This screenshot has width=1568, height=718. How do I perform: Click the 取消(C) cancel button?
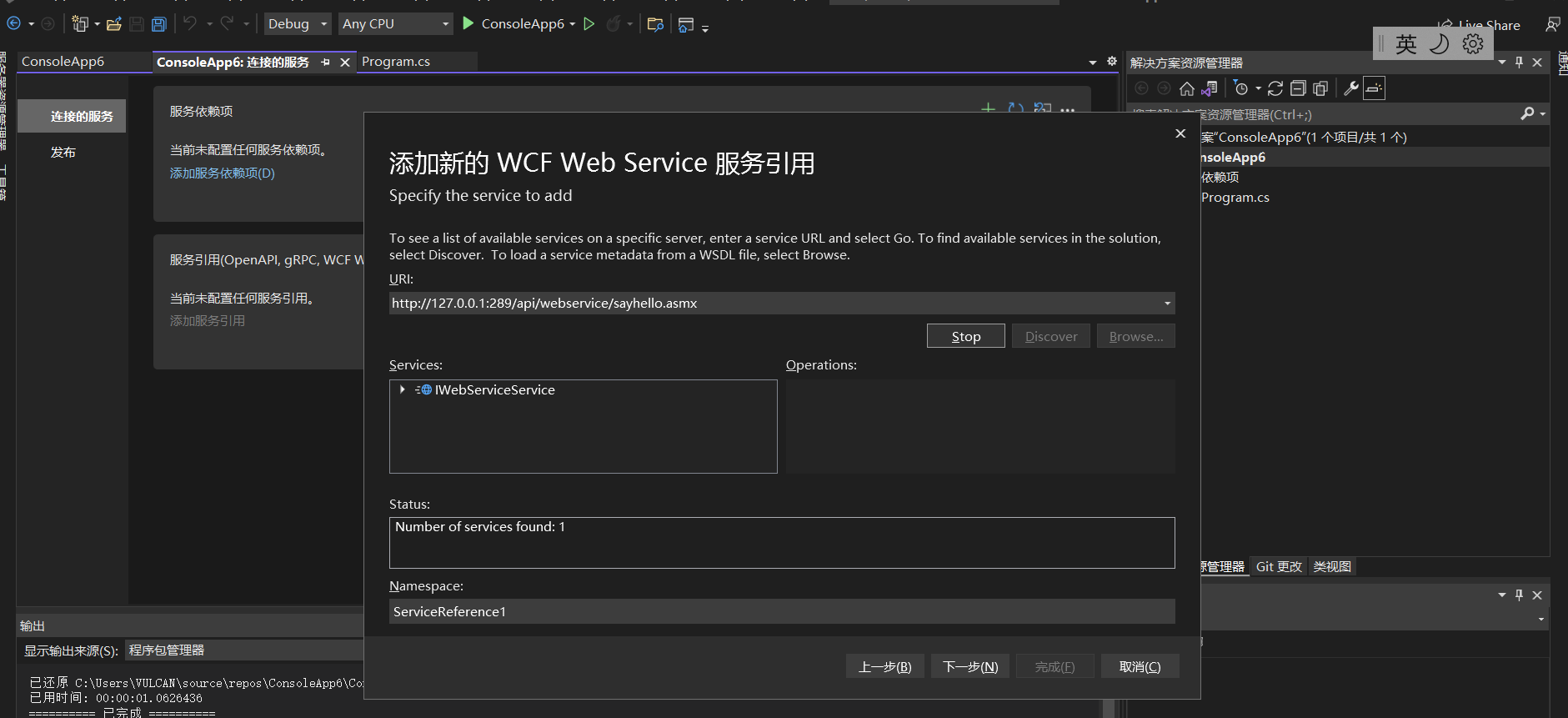[1140, 666]
